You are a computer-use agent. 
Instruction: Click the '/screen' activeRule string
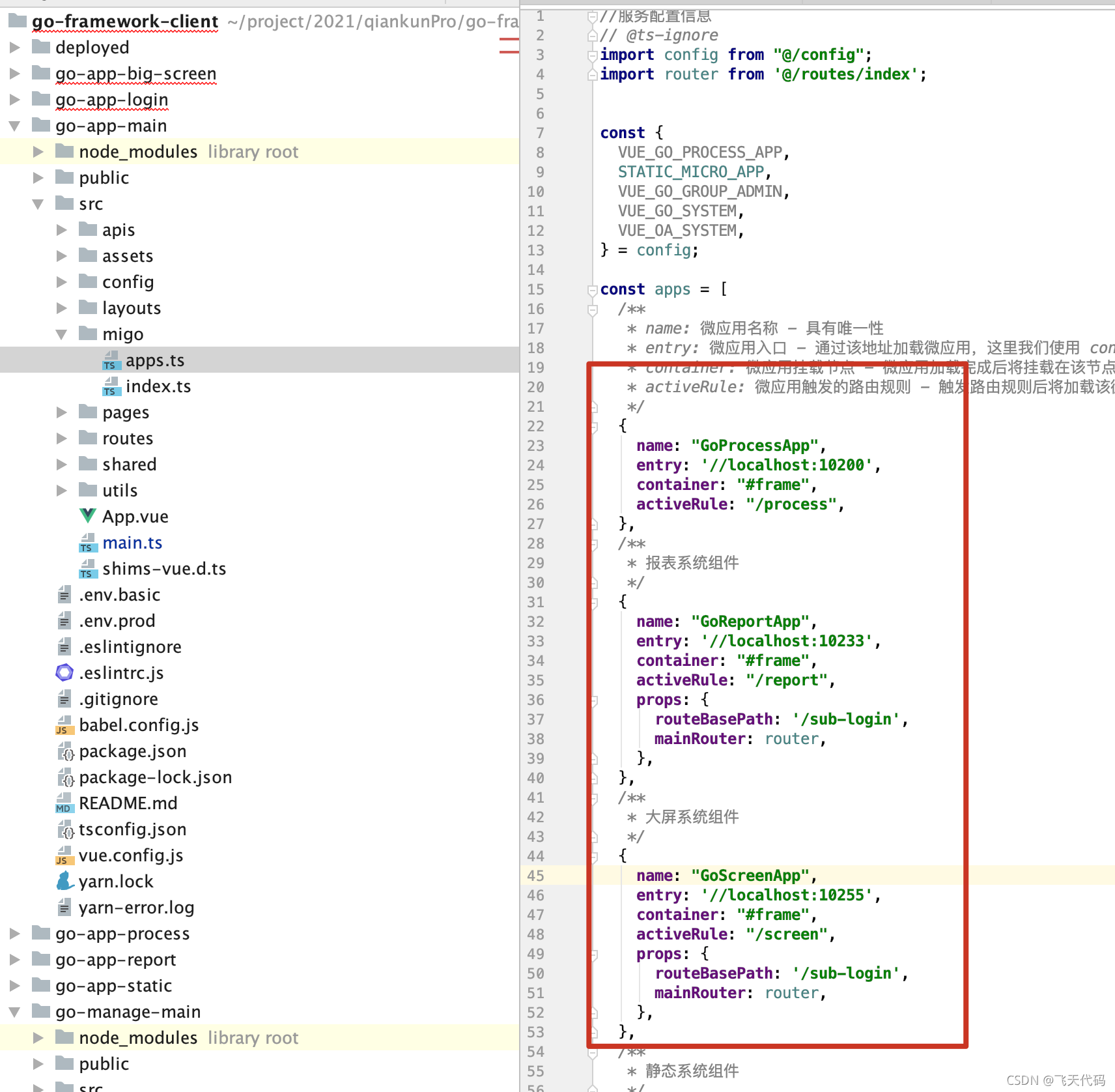786,934
